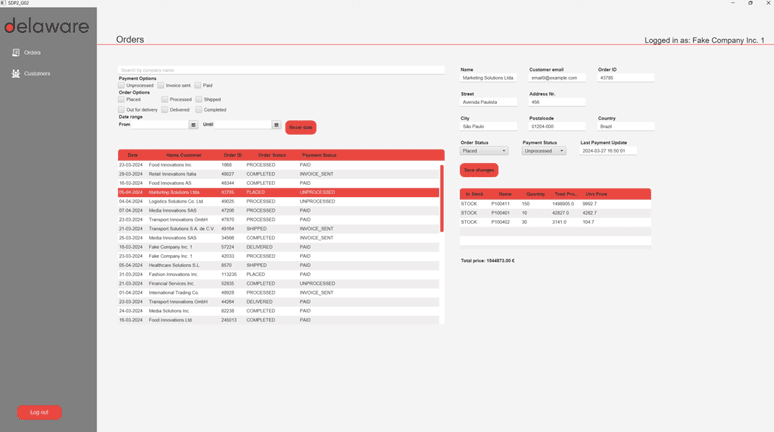Click the Name field showing Marketing Solutions Ltda
This screenshot has width=774, height=432.
click(489, 78)
